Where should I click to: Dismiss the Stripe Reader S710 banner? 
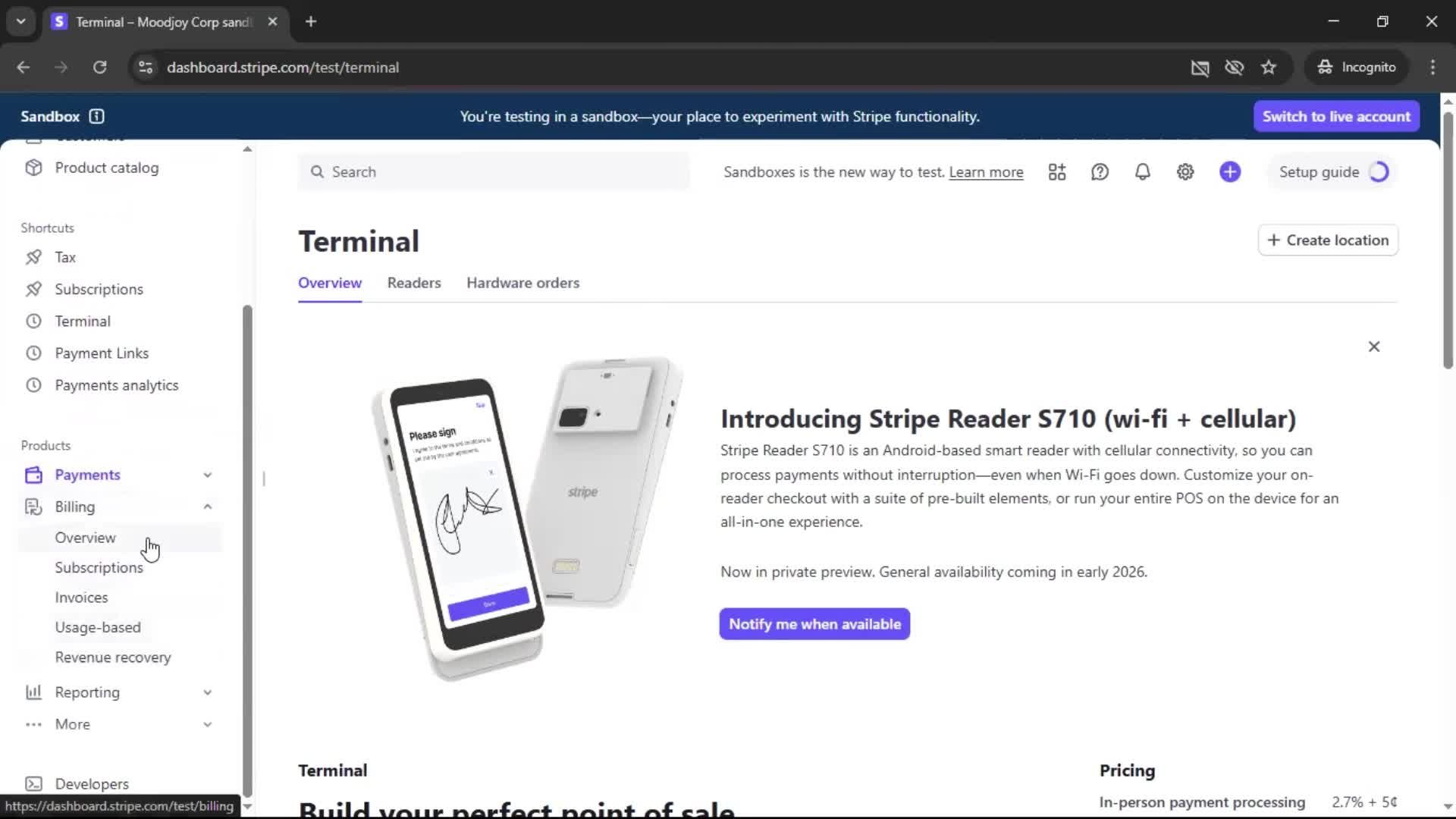(1374, 347)
